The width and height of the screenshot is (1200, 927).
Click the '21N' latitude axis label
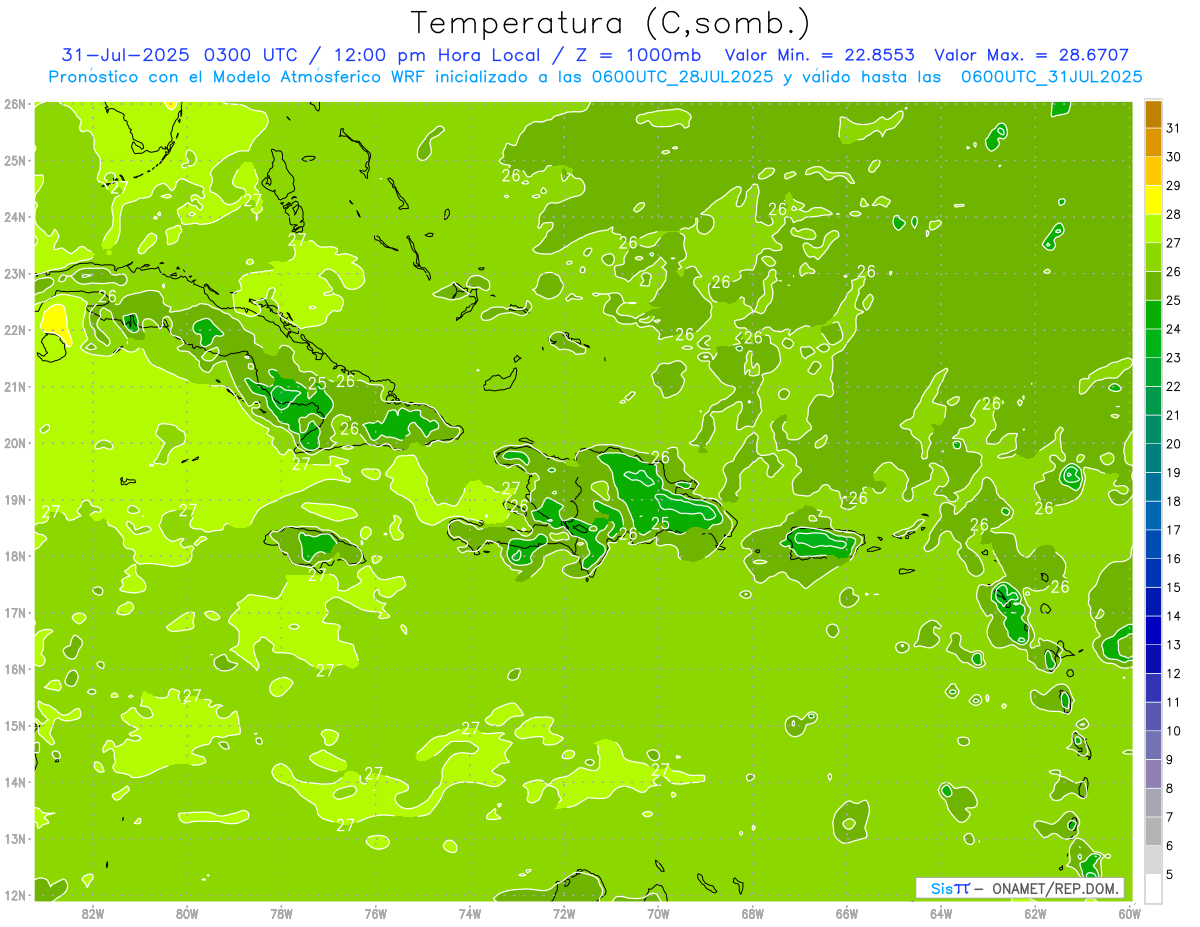(x=14, y=386)
